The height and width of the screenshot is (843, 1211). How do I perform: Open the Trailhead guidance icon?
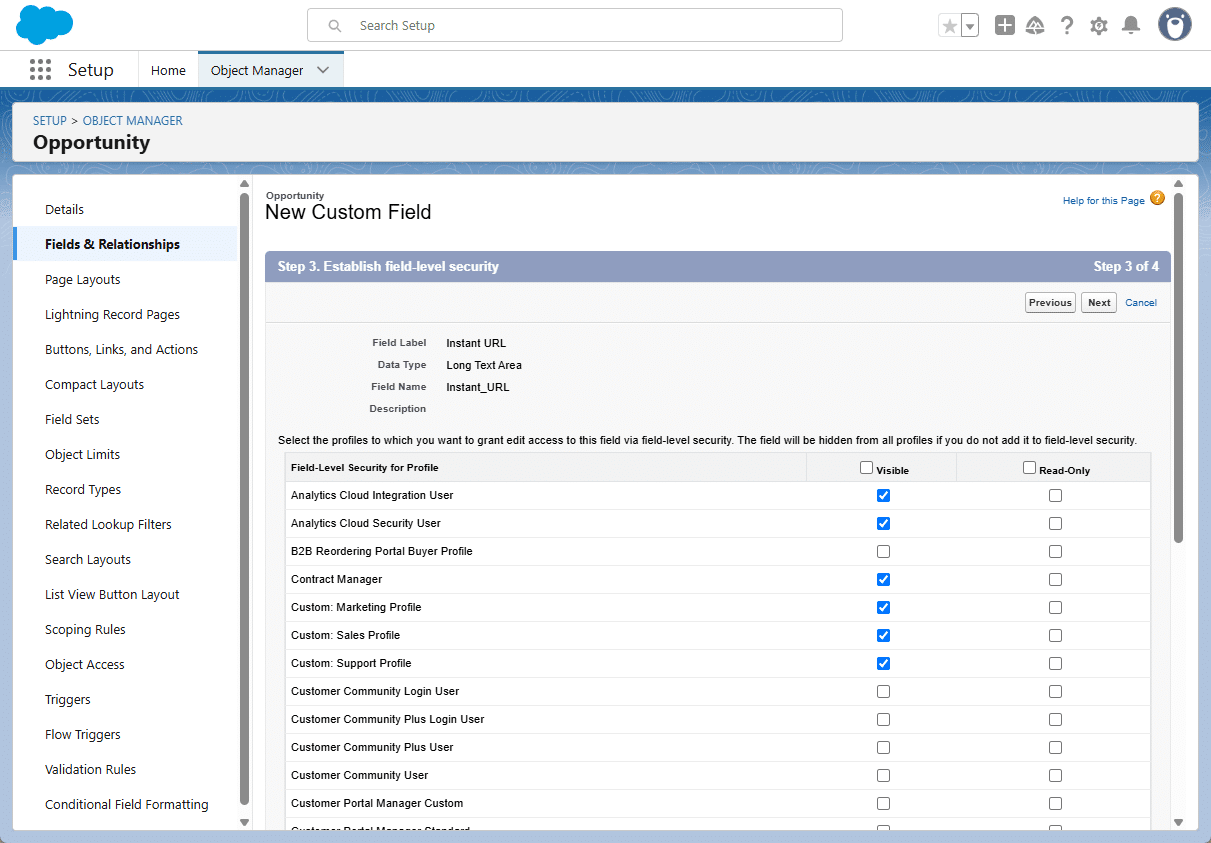pos(1035,26)
